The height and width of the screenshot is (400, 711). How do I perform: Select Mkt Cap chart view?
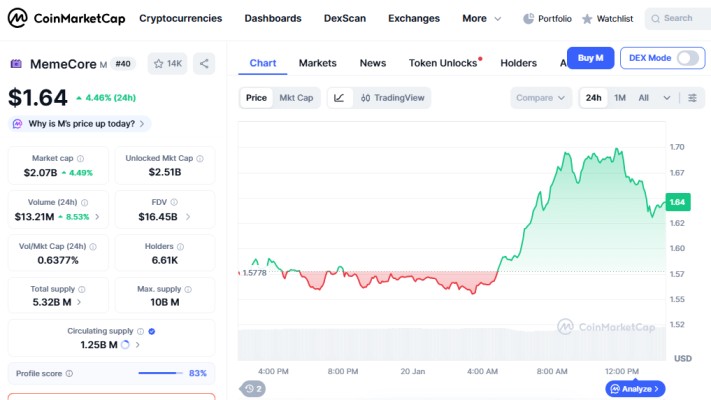point(296,98)
